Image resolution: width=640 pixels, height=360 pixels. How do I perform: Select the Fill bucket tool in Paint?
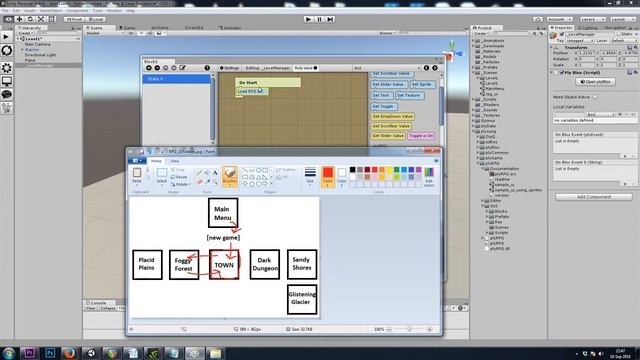pyautogui.click(x=207, y=173)
